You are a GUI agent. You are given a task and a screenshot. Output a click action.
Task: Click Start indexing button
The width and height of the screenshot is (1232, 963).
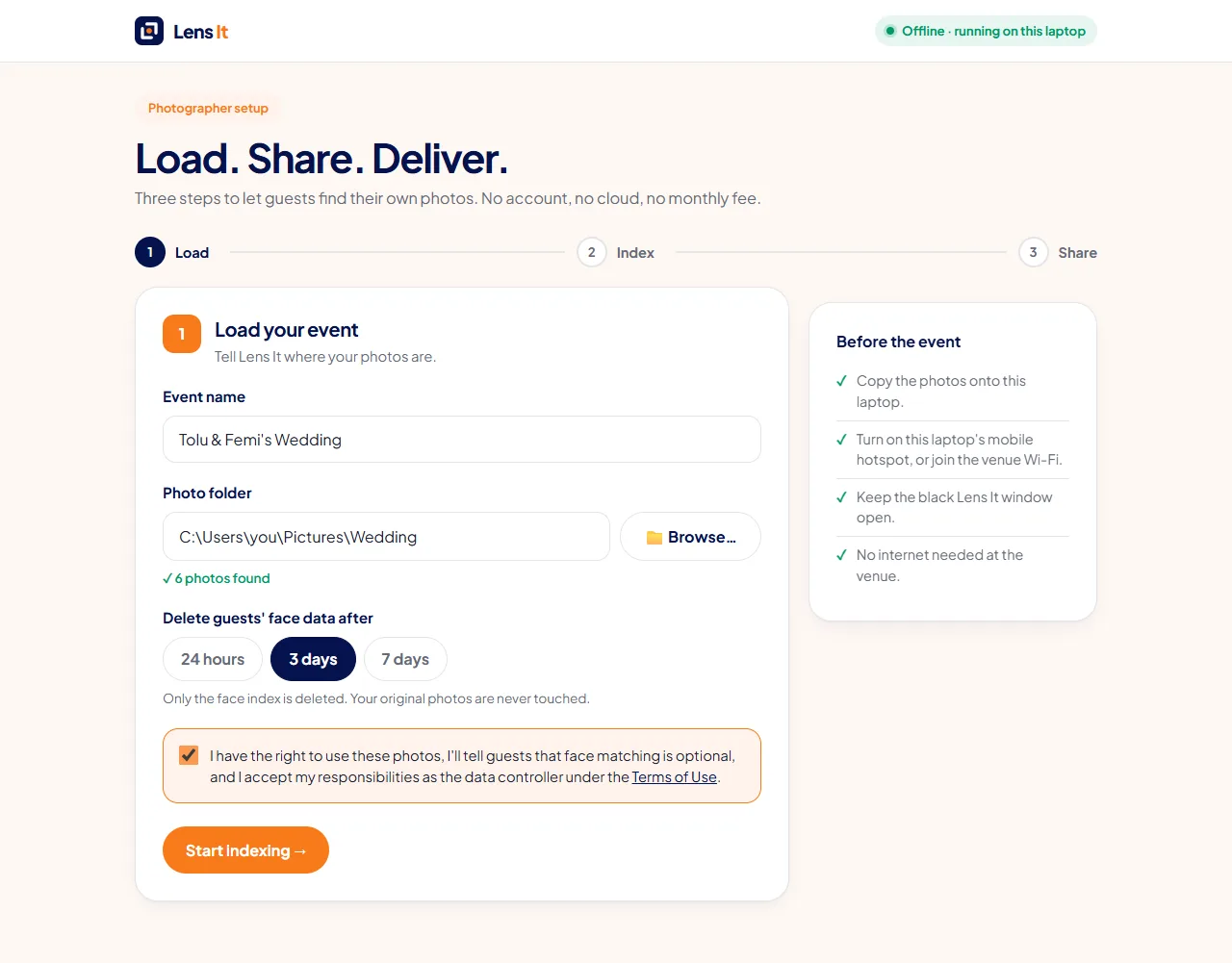pos(245,850)
